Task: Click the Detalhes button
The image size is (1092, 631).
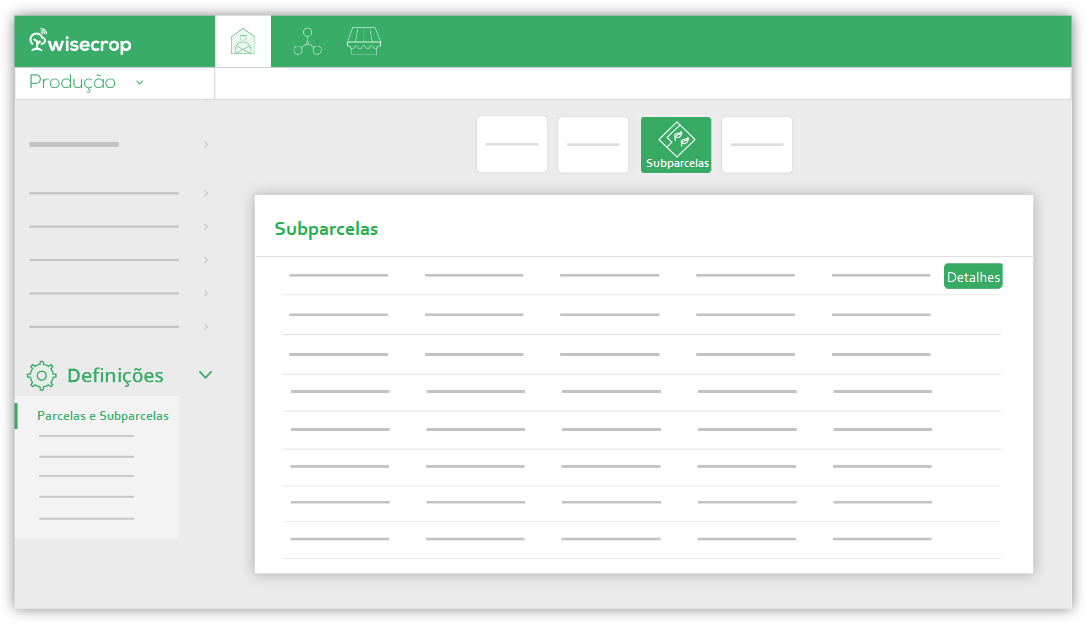Action: pos(973,276)
